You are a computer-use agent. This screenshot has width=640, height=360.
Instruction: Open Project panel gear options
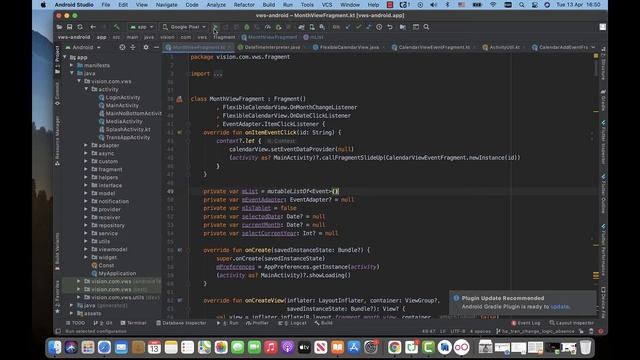tap(146, 47)
